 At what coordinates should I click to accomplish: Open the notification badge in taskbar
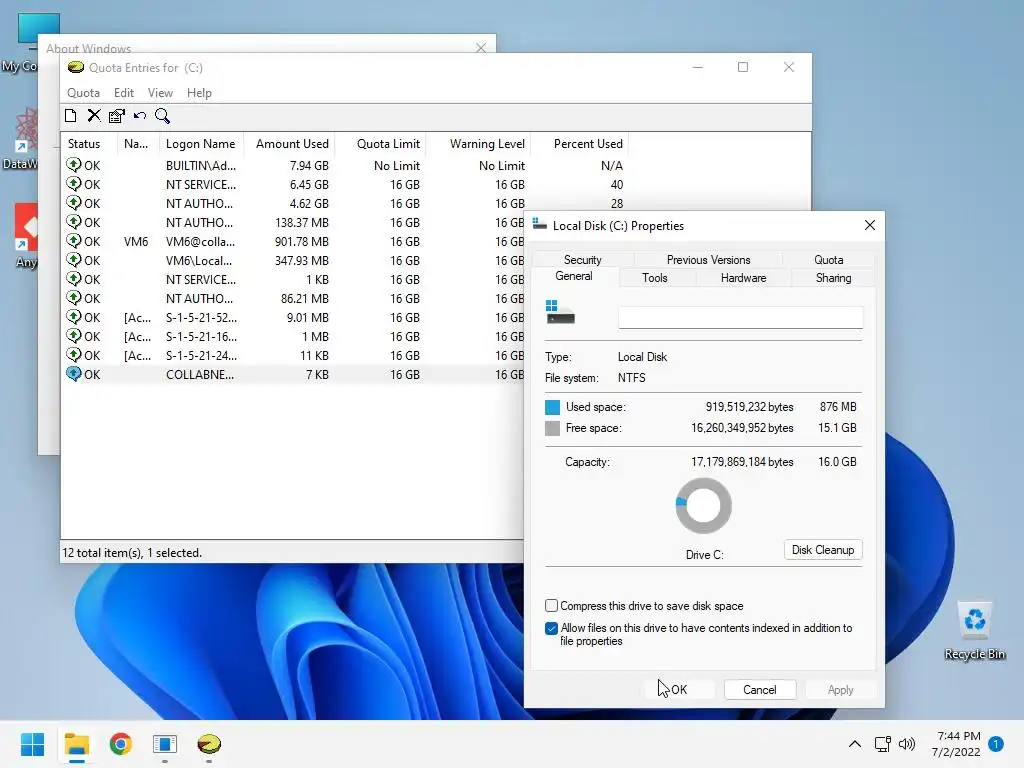[x=996, y=744]
